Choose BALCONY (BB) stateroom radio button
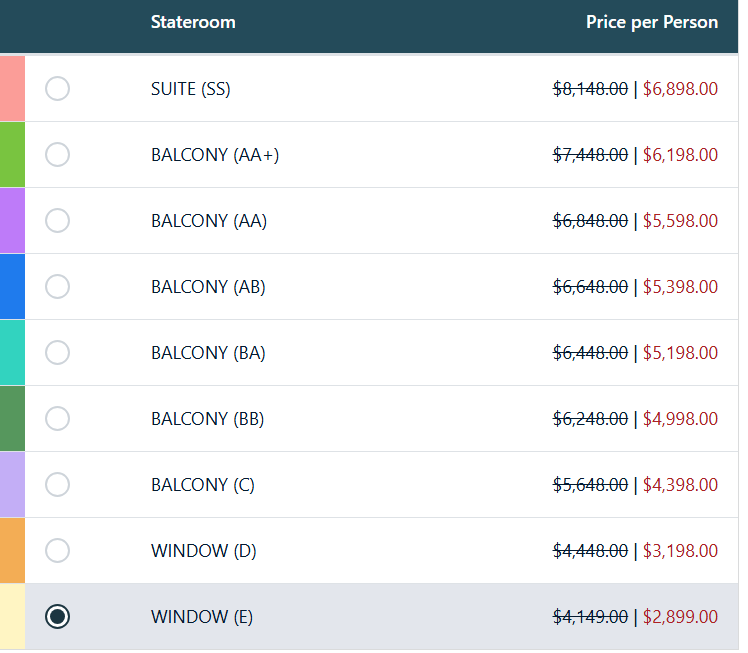This screenshot has height=653, width=748. tap(57, 419)
